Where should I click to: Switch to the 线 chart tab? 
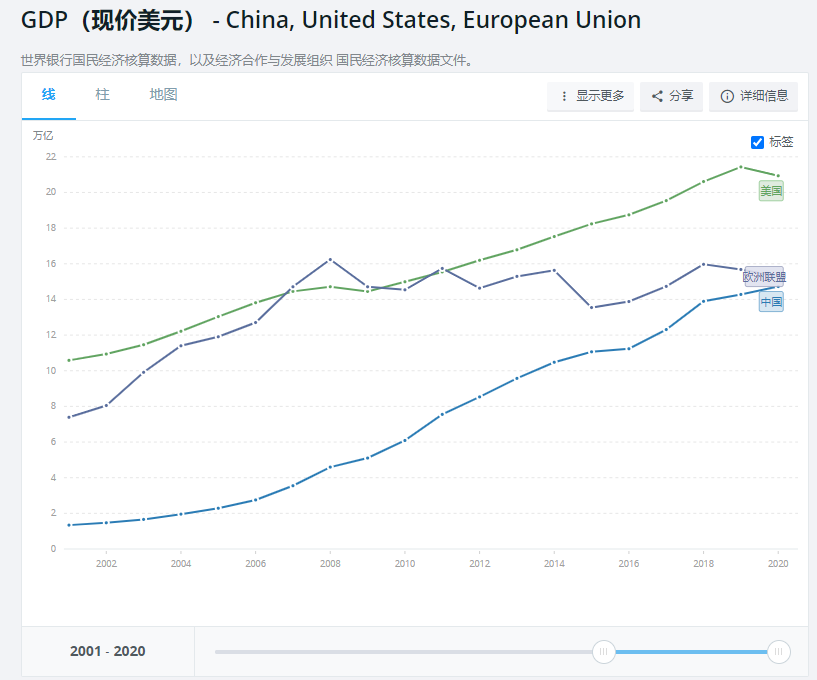point(48,95)
